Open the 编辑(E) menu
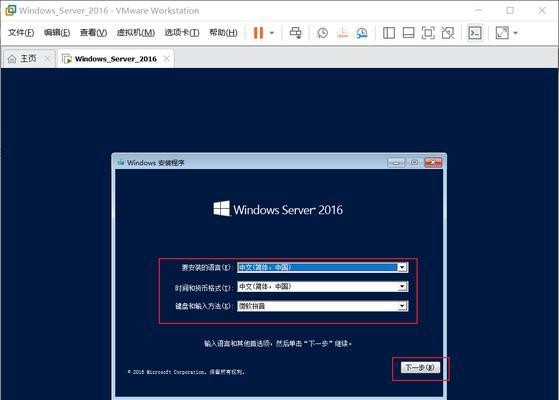This screenshot has width=559, height=400. 57,33
